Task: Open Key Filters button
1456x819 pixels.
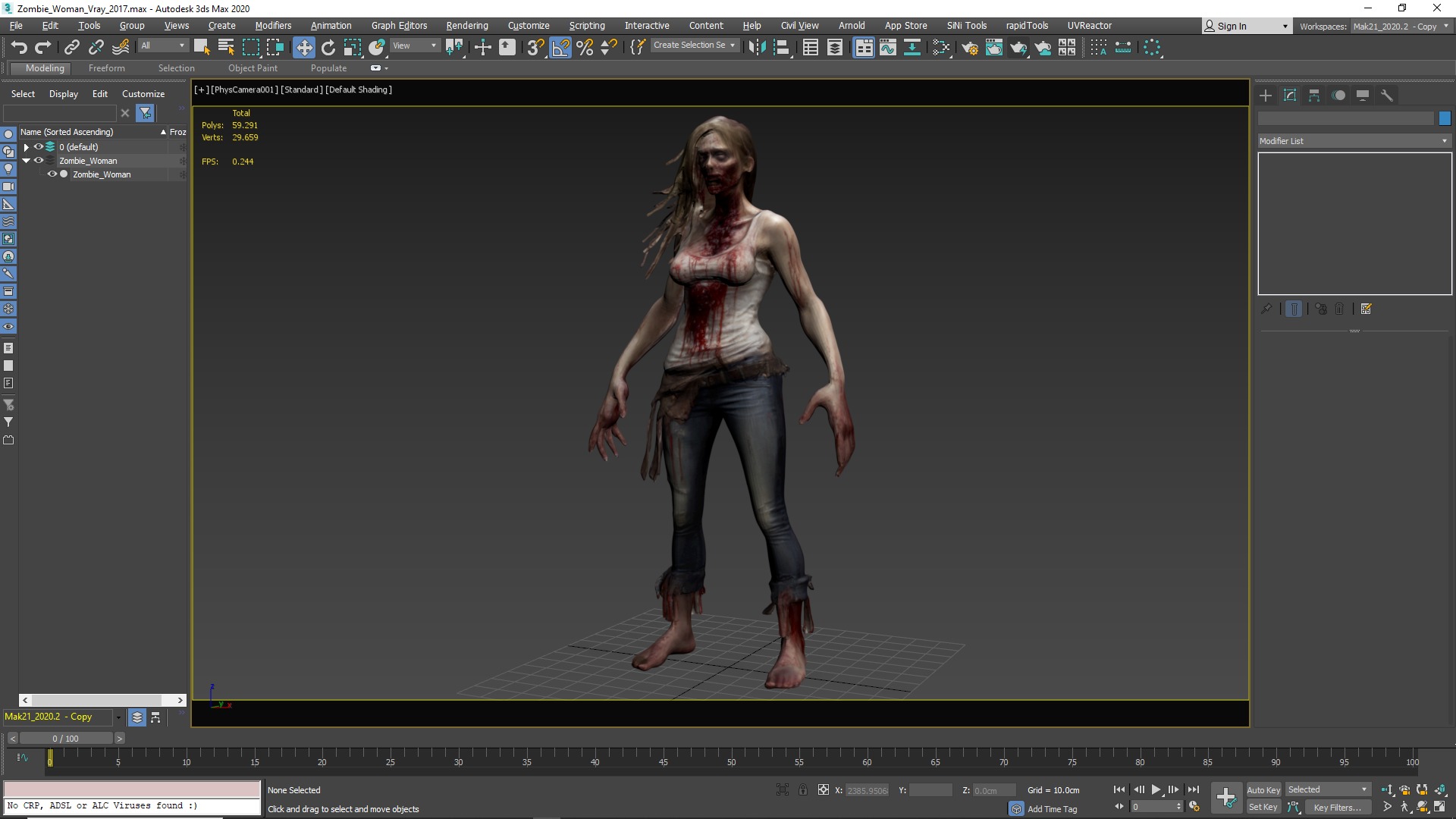Action: point(1338,808)
